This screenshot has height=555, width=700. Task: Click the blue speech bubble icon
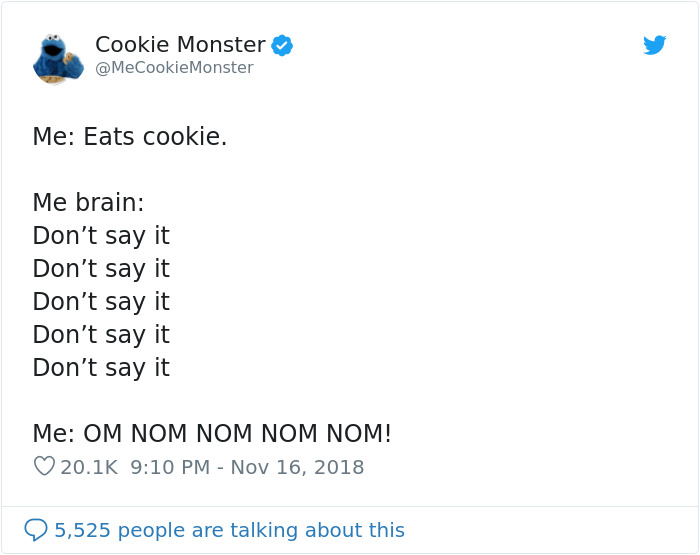(36, 529)
